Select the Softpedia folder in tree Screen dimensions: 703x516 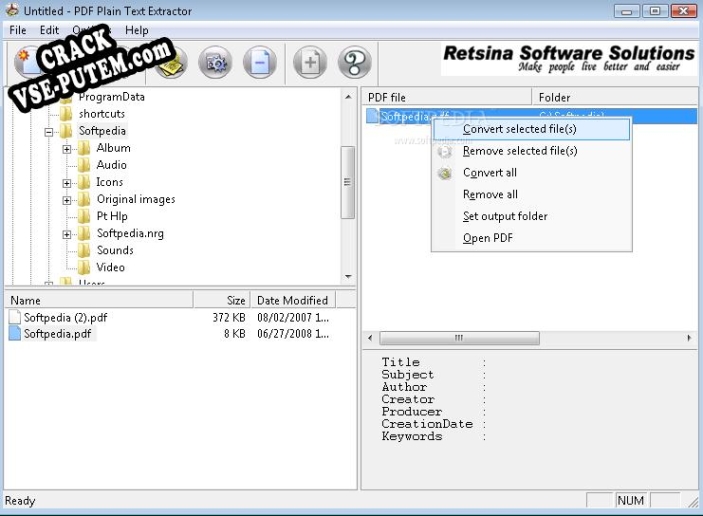point(102,131)
